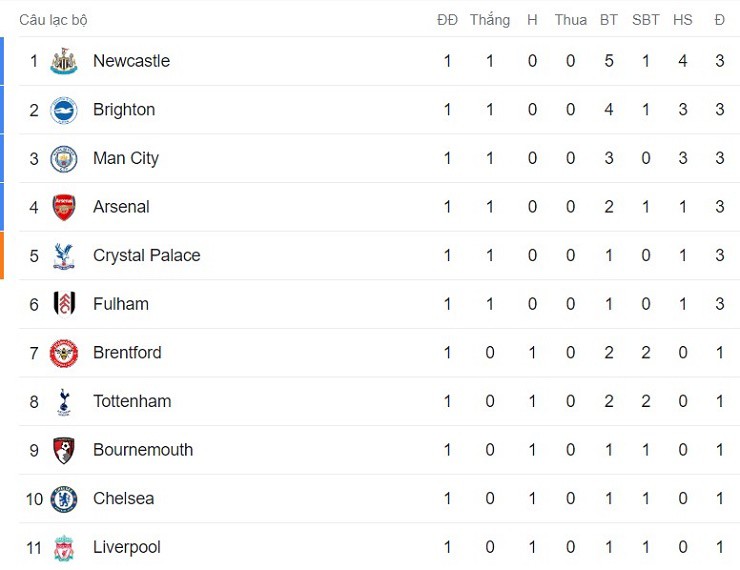Click the Chelsea club crest icon

pyautogui.click(x=64, y=499)
